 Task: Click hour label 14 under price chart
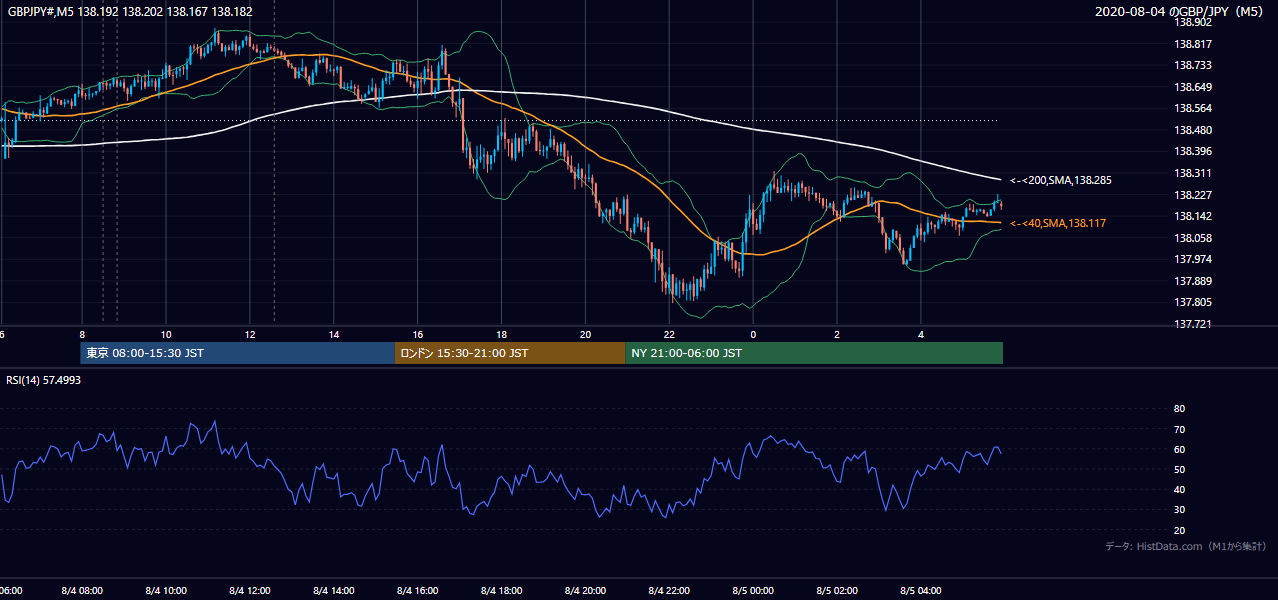[x=334, y=334]
